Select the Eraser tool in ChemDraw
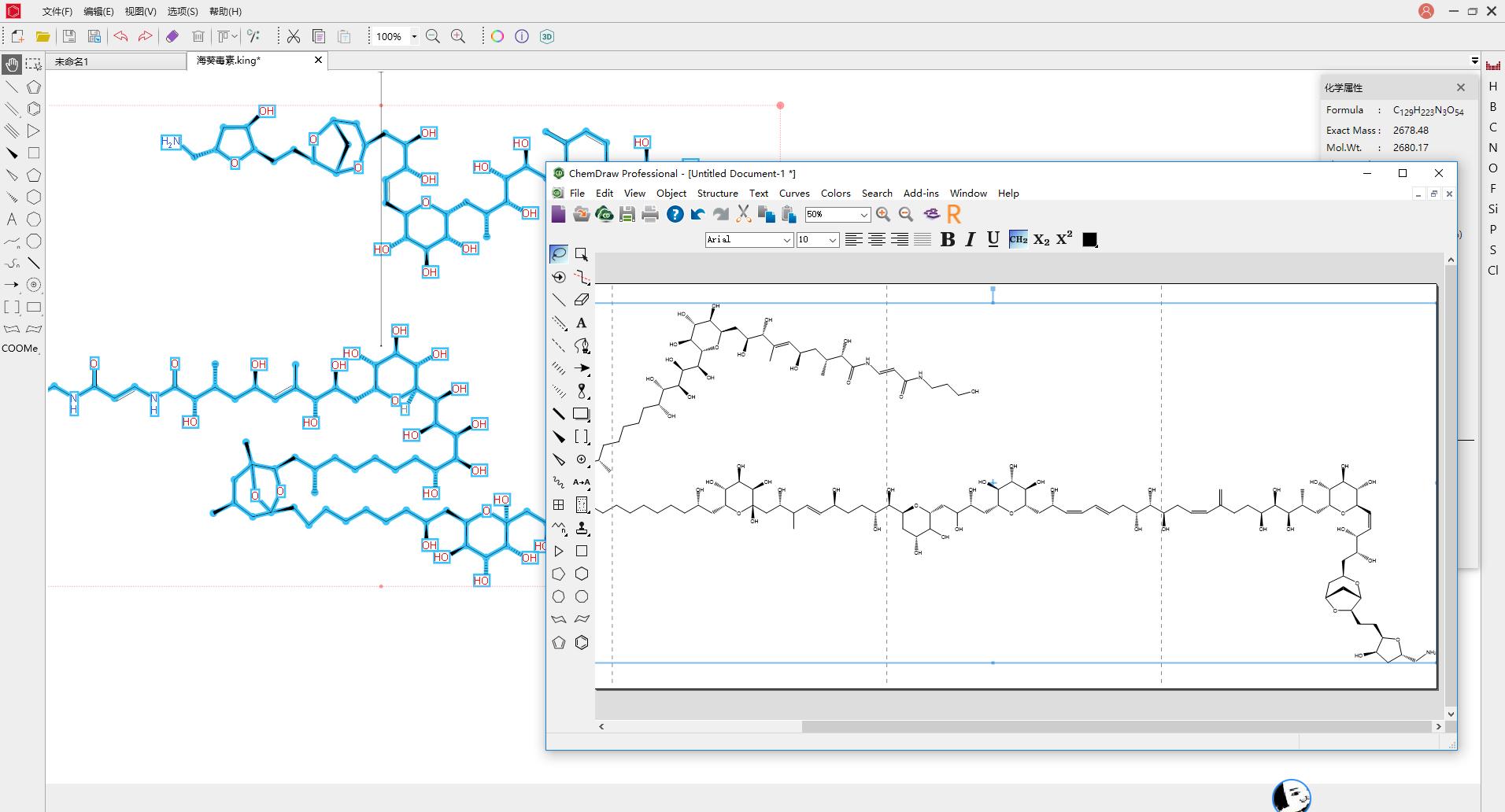The width and height of the screenshot is (1505, 812). pyautogui.click(x=582, y=300)
